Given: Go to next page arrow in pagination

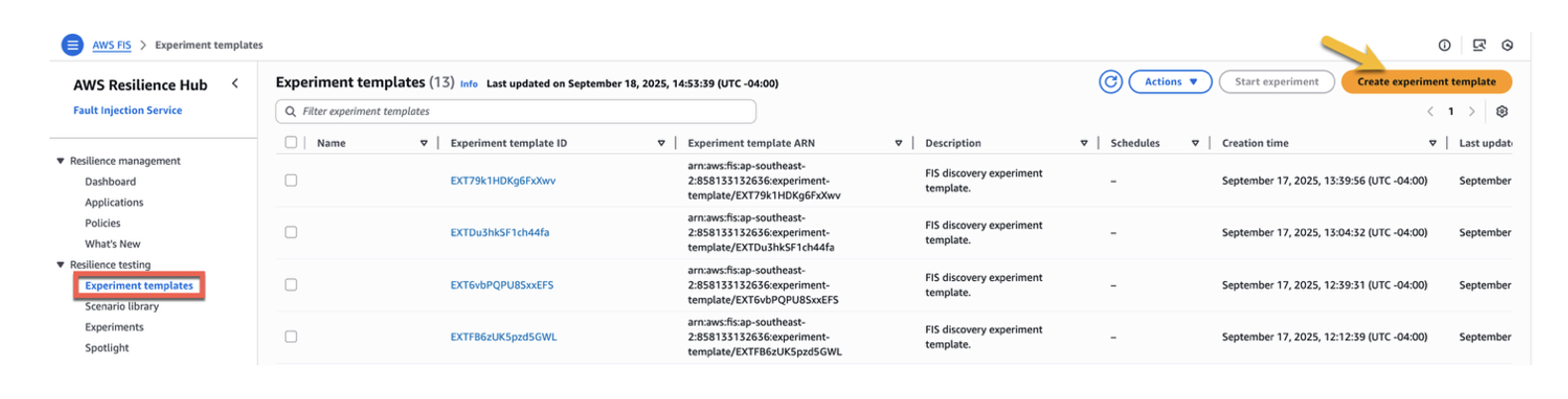Looking at the screenshot, I should 1472,112.
